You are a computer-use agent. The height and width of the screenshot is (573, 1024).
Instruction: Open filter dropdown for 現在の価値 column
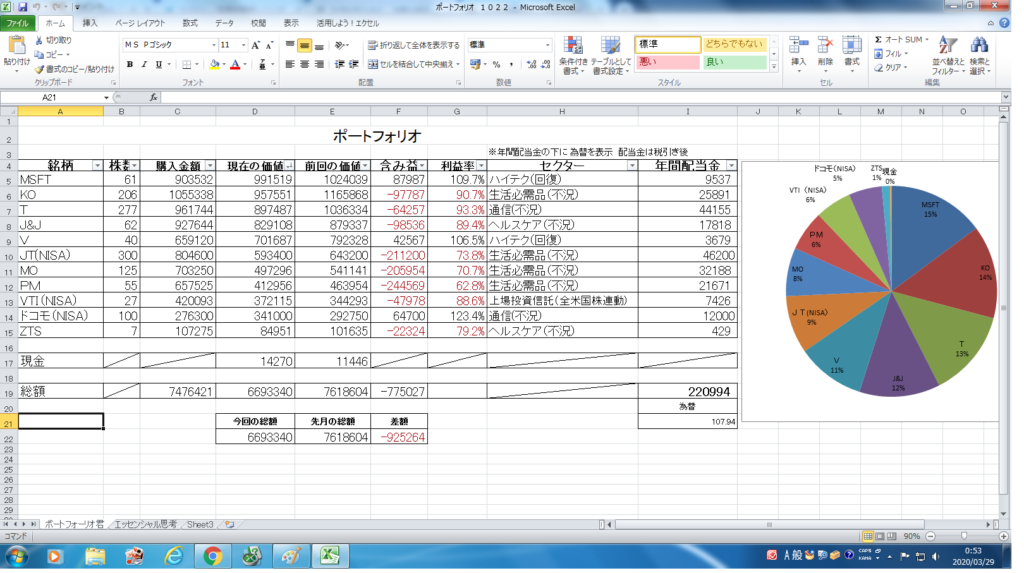289,166
